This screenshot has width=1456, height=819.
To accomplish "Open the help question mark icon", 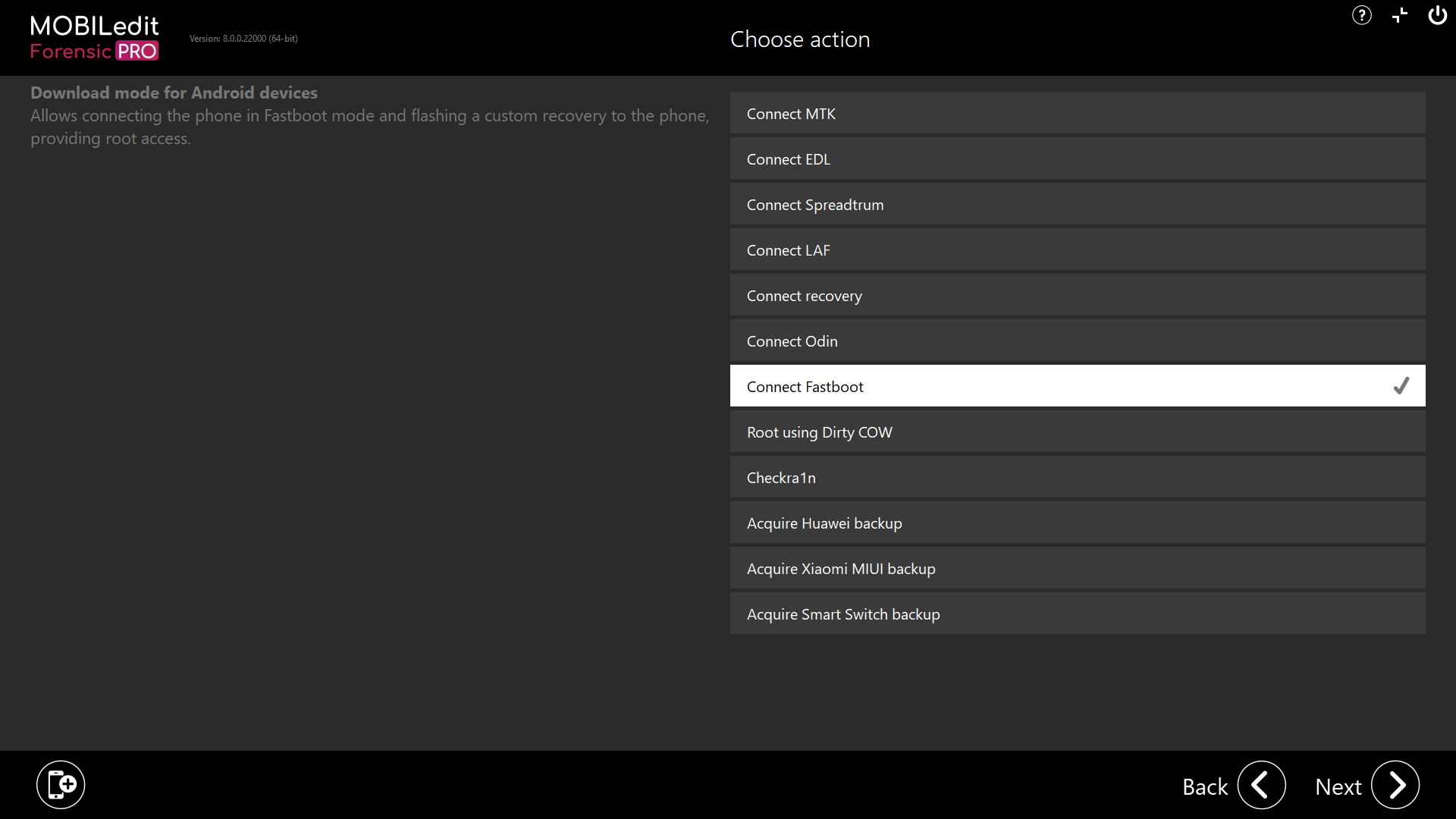I will [x=1361, y=15].
